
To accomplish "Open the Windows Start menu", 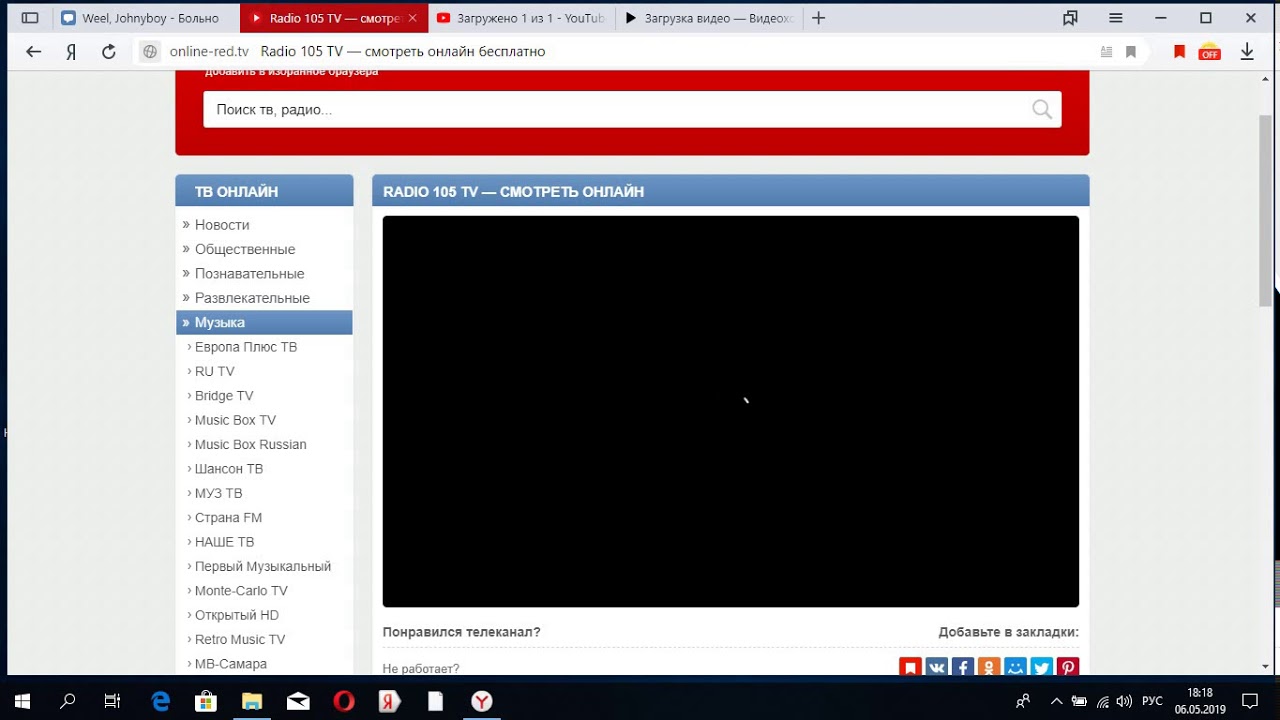I will (x=22, y=701).
